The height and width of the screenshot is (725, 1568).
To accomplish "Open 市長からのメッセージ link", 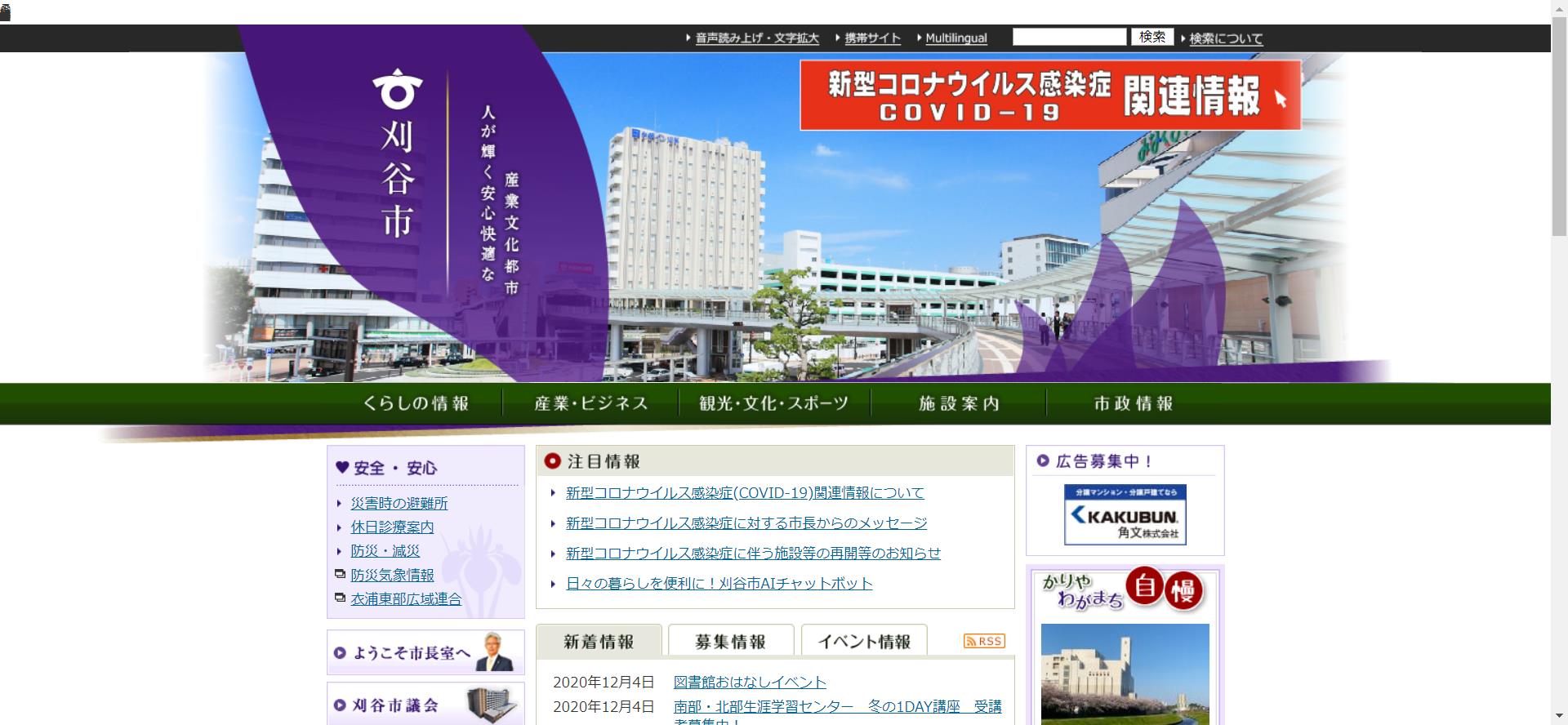I will (x=746, y=523).
